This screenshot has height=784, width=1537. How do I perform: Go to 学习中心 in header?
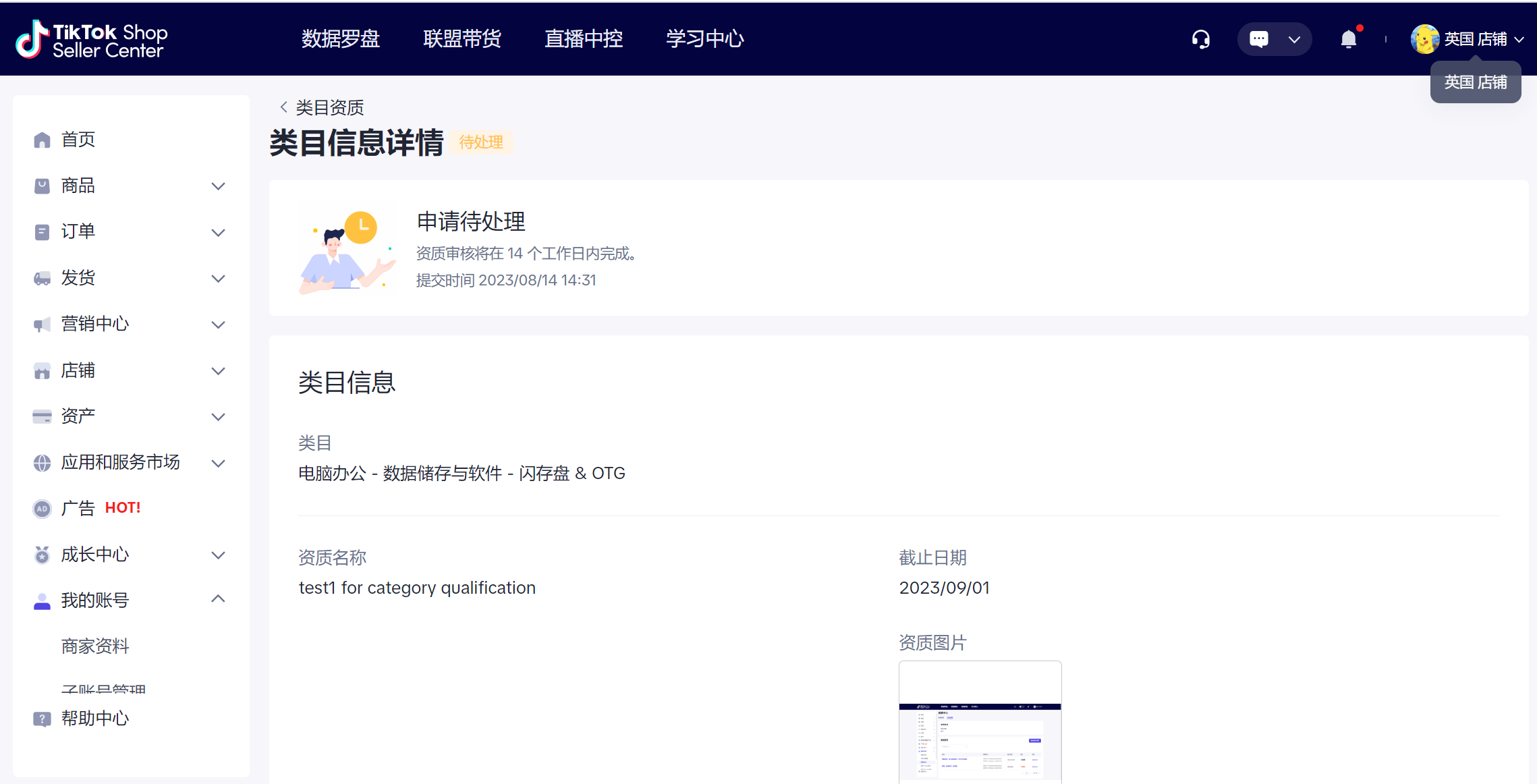pos(704,39)
